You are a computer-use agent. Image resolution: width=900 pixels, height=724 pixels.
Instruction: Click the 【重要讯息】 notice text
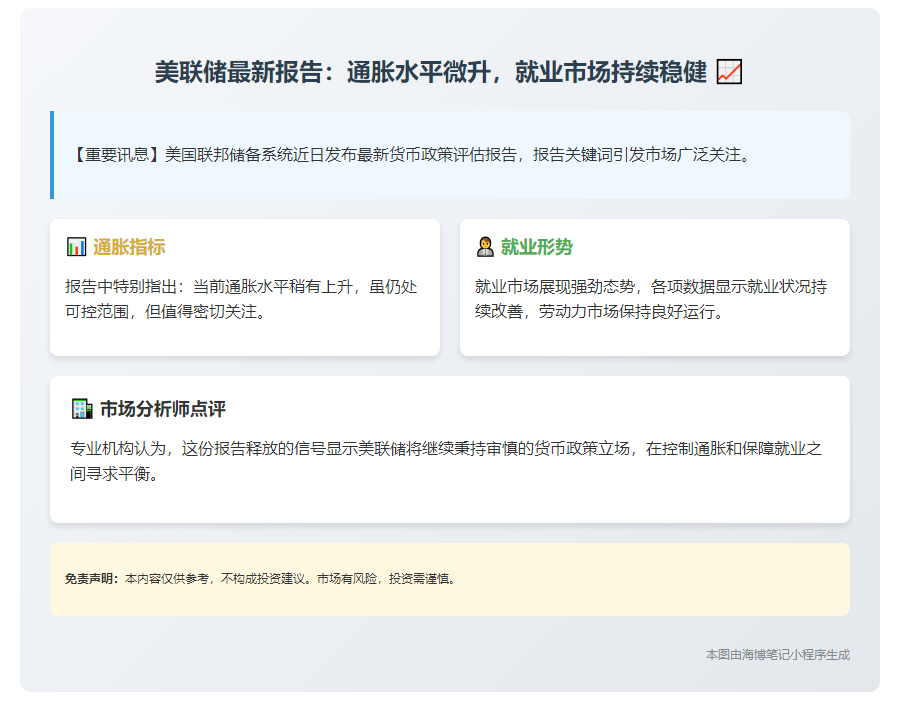[x=413, y=154]
